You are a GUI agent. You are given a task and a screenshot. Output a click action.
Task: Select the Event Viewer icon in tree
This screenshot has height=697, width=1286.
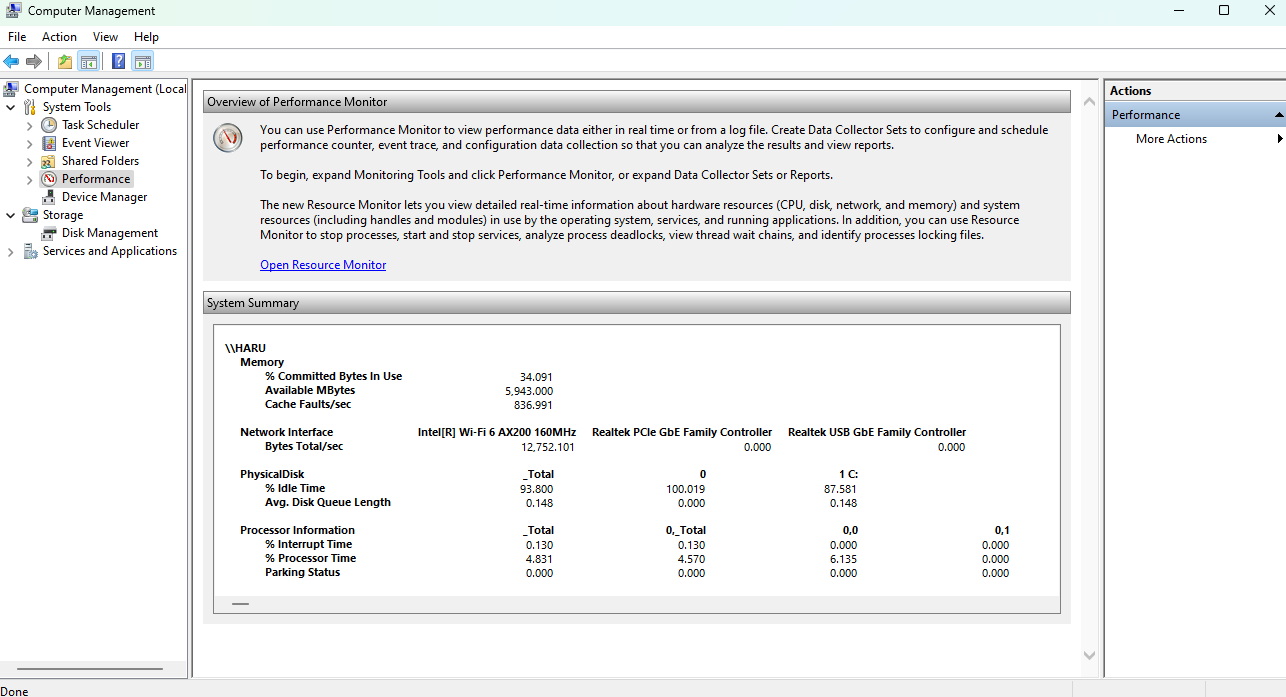tap(49, 143)
